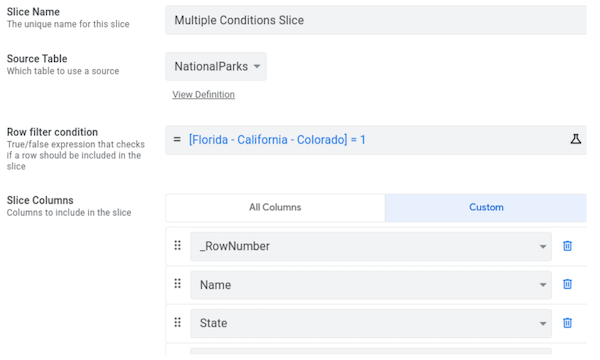Screen dimensions: 600x360
Task: Delete the Name column row
Action: (567, 284)
